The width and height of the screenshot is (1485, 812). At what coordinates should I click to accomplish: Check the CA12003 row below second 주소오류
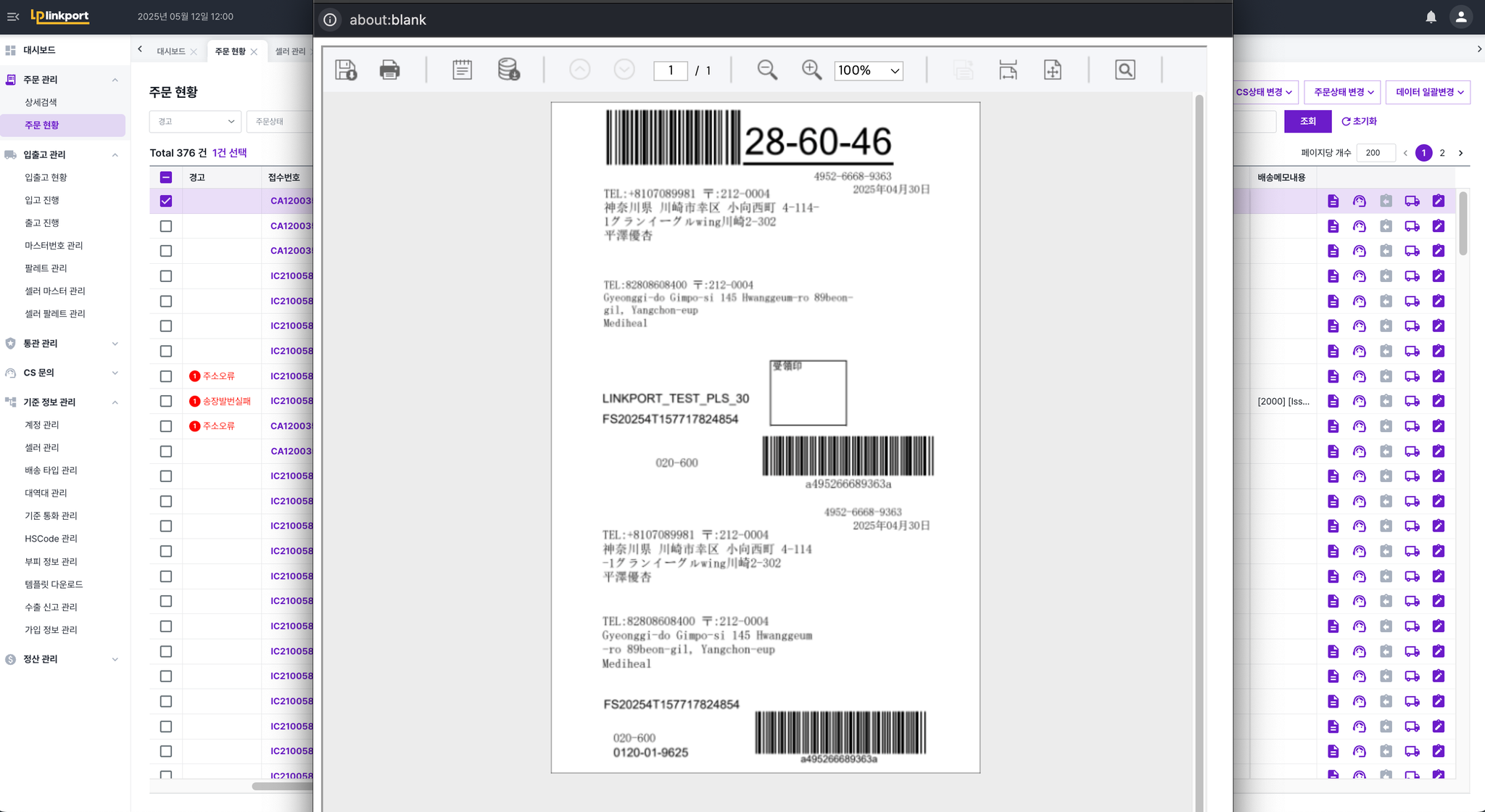point(166,451)
